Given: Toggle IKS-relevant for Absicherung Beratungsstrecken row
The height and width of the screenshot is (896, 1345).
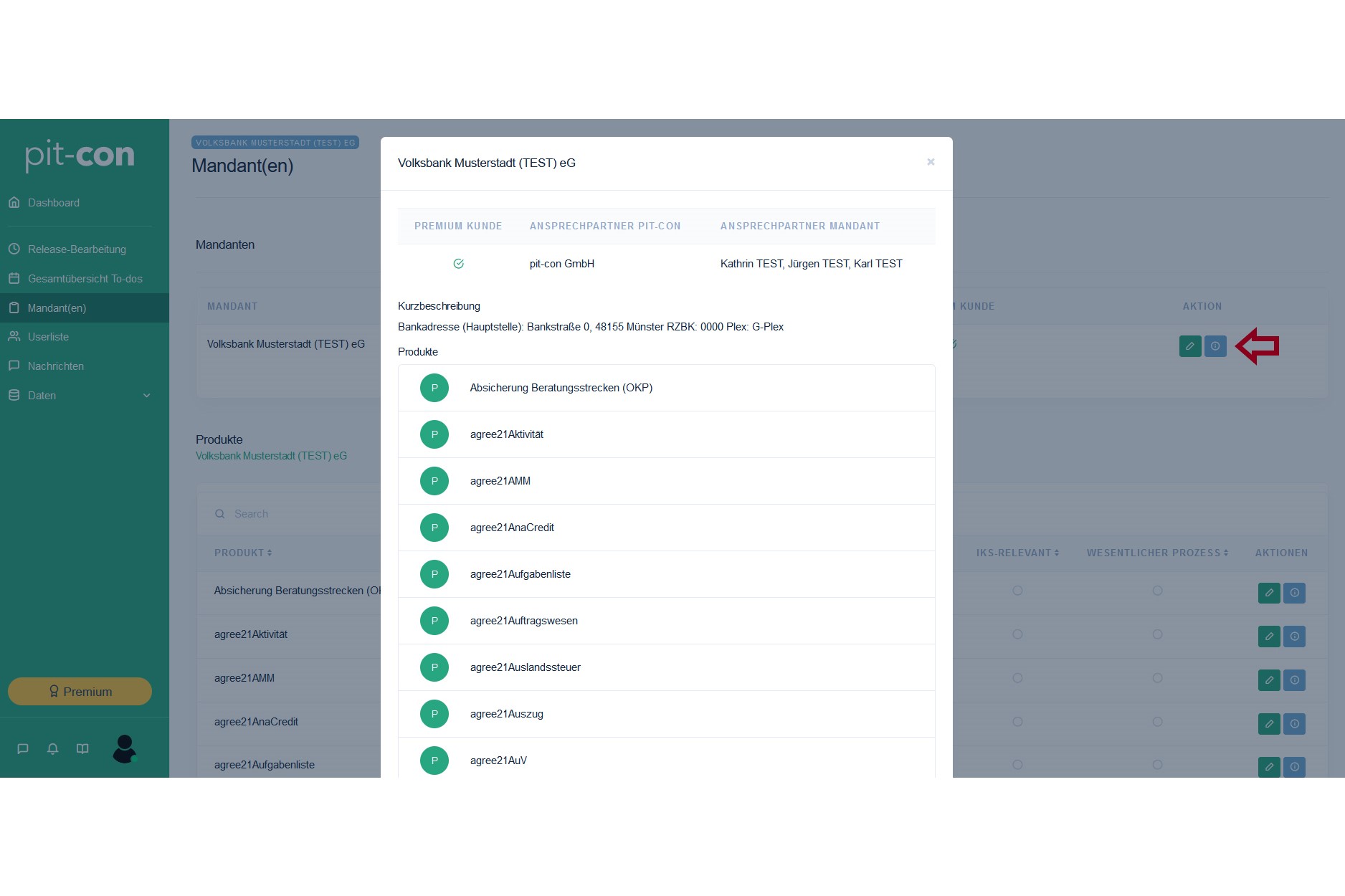Looking at the screenshot, I should (x=1017, y=591).
